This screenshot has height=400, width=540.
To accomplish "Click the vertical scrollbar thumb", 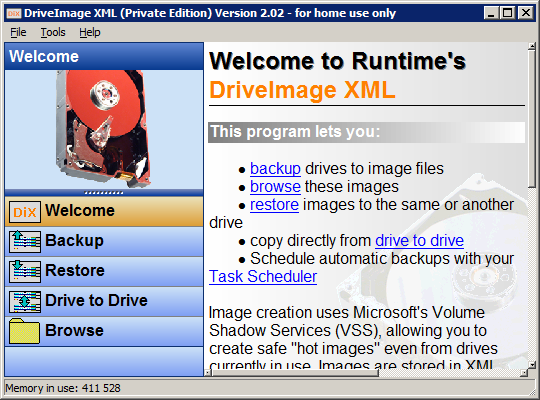I will coord(532,119).
